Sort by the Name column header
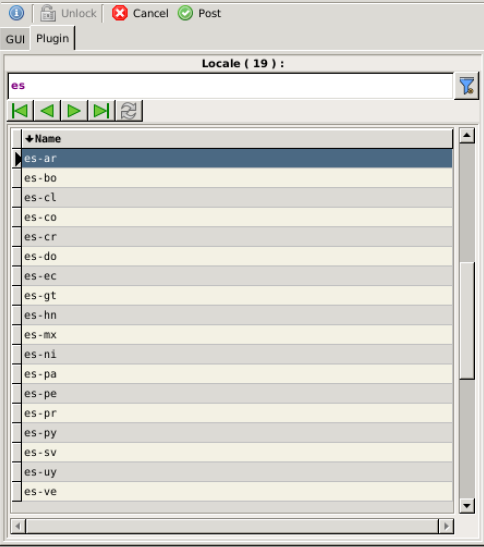The image size is (484, 547). click(237, 138)
